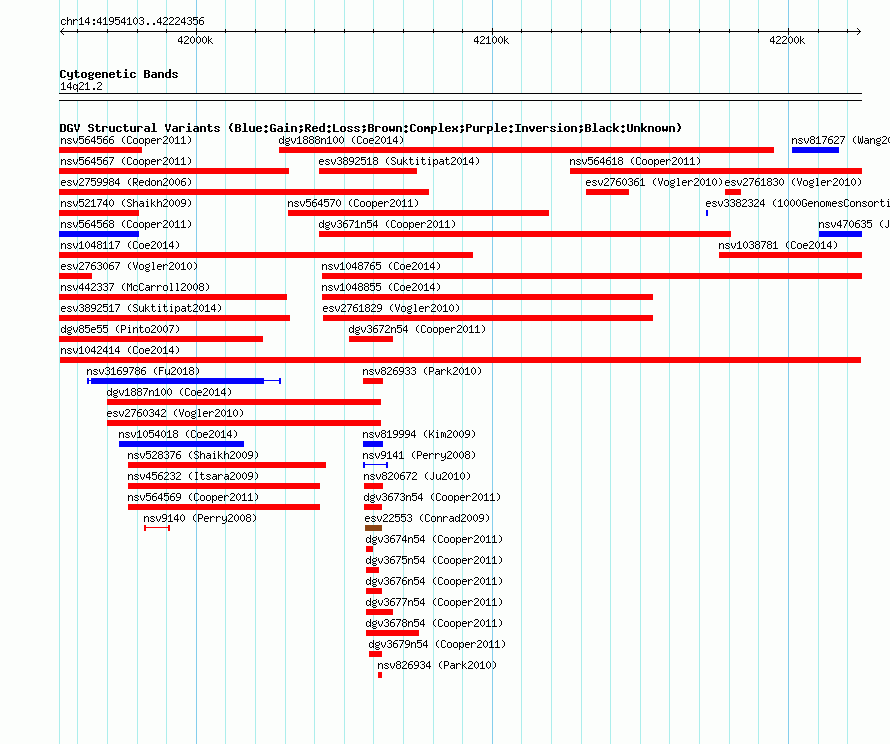Click the brown bar under esv22553 (Conrad2009)
The image size is (890, 744).
point(373,528)
